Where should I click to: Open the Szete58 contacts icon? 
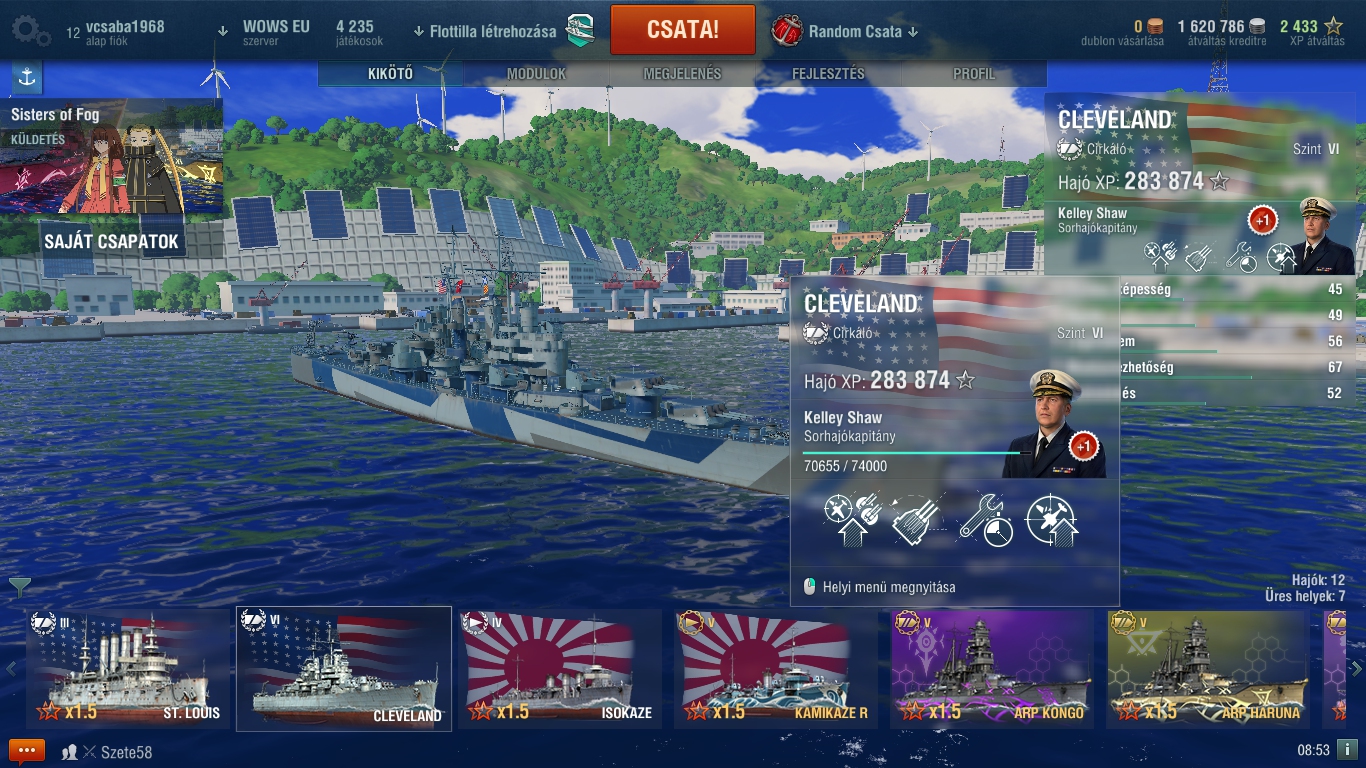[70, 752]
